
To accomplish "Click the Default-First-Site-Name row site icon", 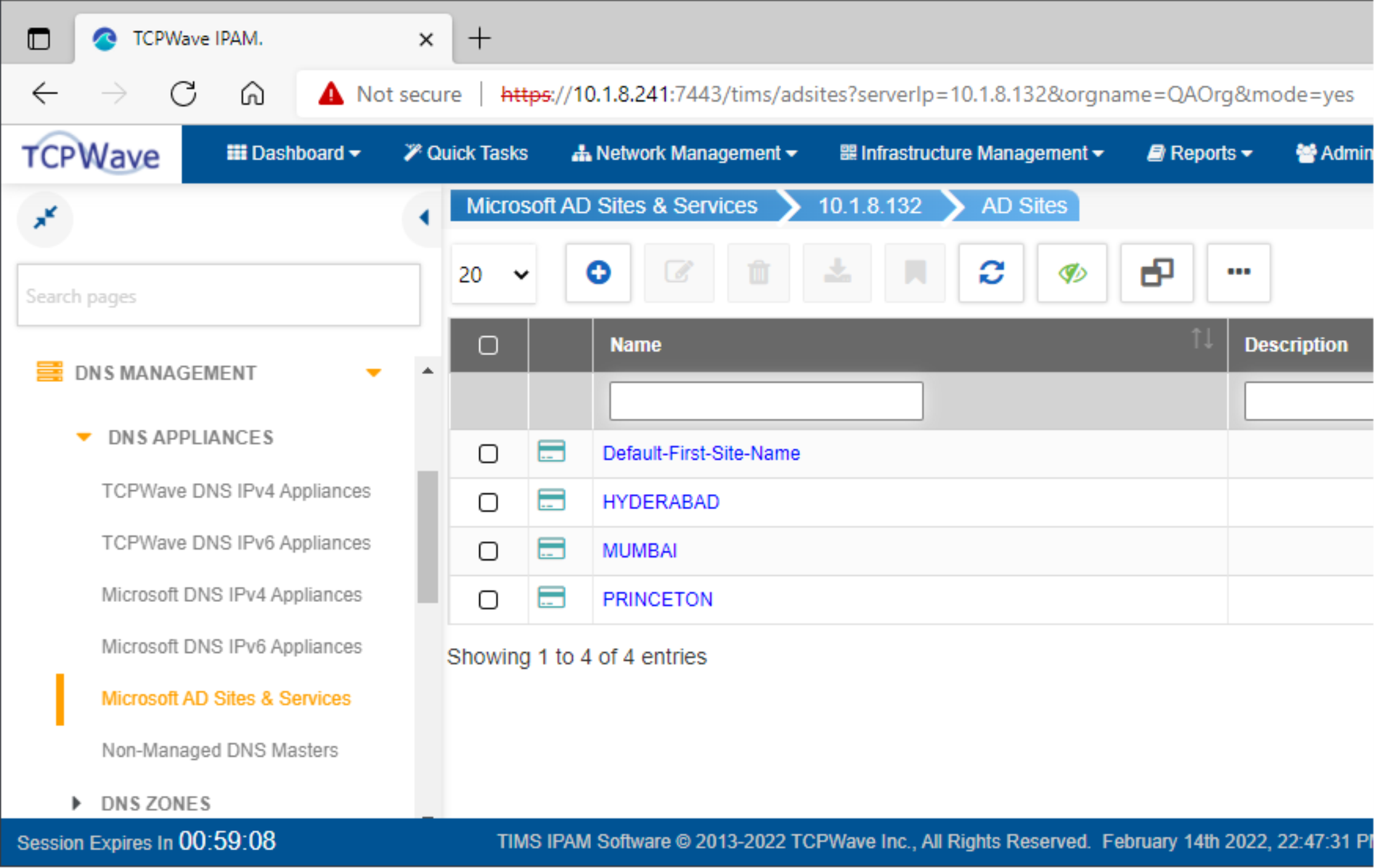I will click(551, 452).
